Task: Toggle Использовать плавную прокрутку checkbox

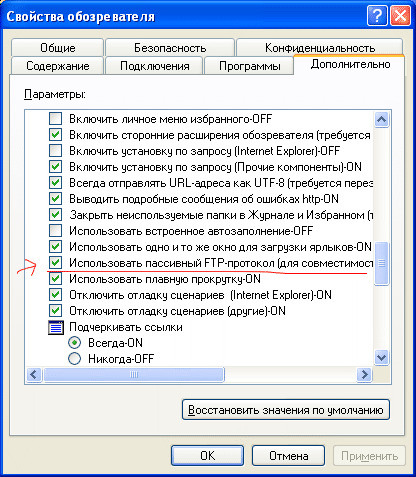Action: (x=55, y=279)
